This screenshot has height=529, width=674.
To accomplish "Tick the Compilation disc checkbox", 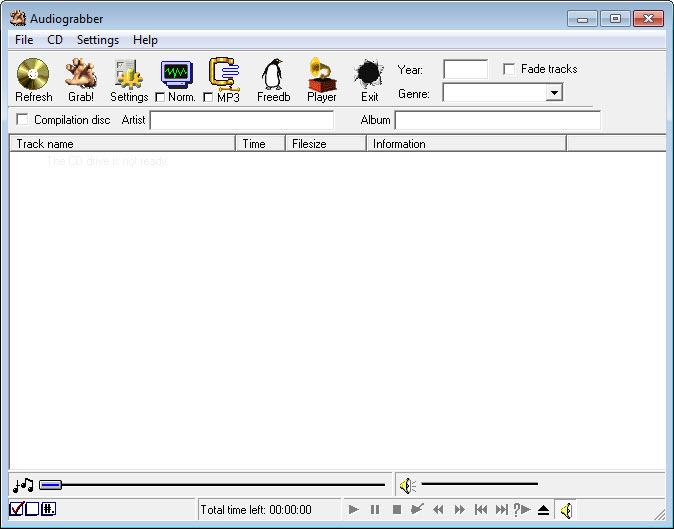I will click(22, 119).
